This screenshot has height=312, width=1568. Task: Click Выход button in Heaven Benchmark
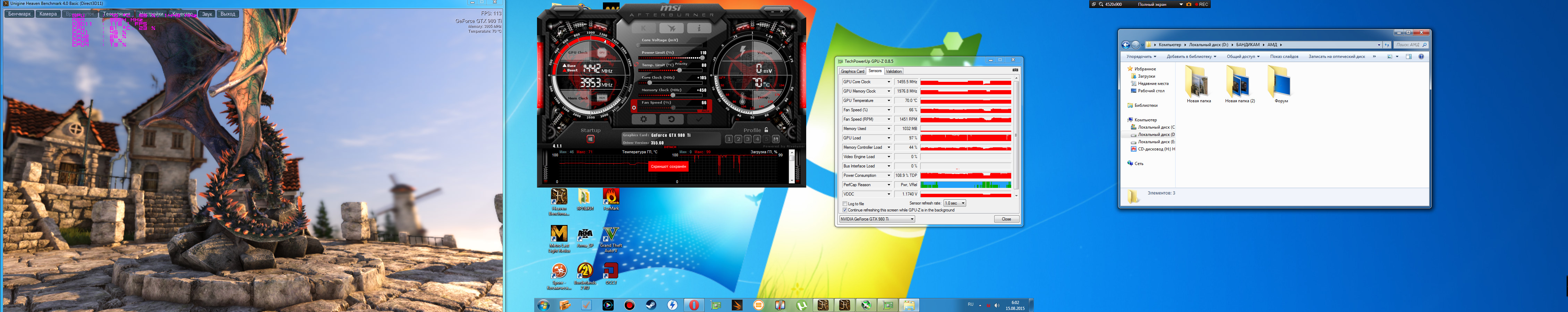(x=228, y=14)
